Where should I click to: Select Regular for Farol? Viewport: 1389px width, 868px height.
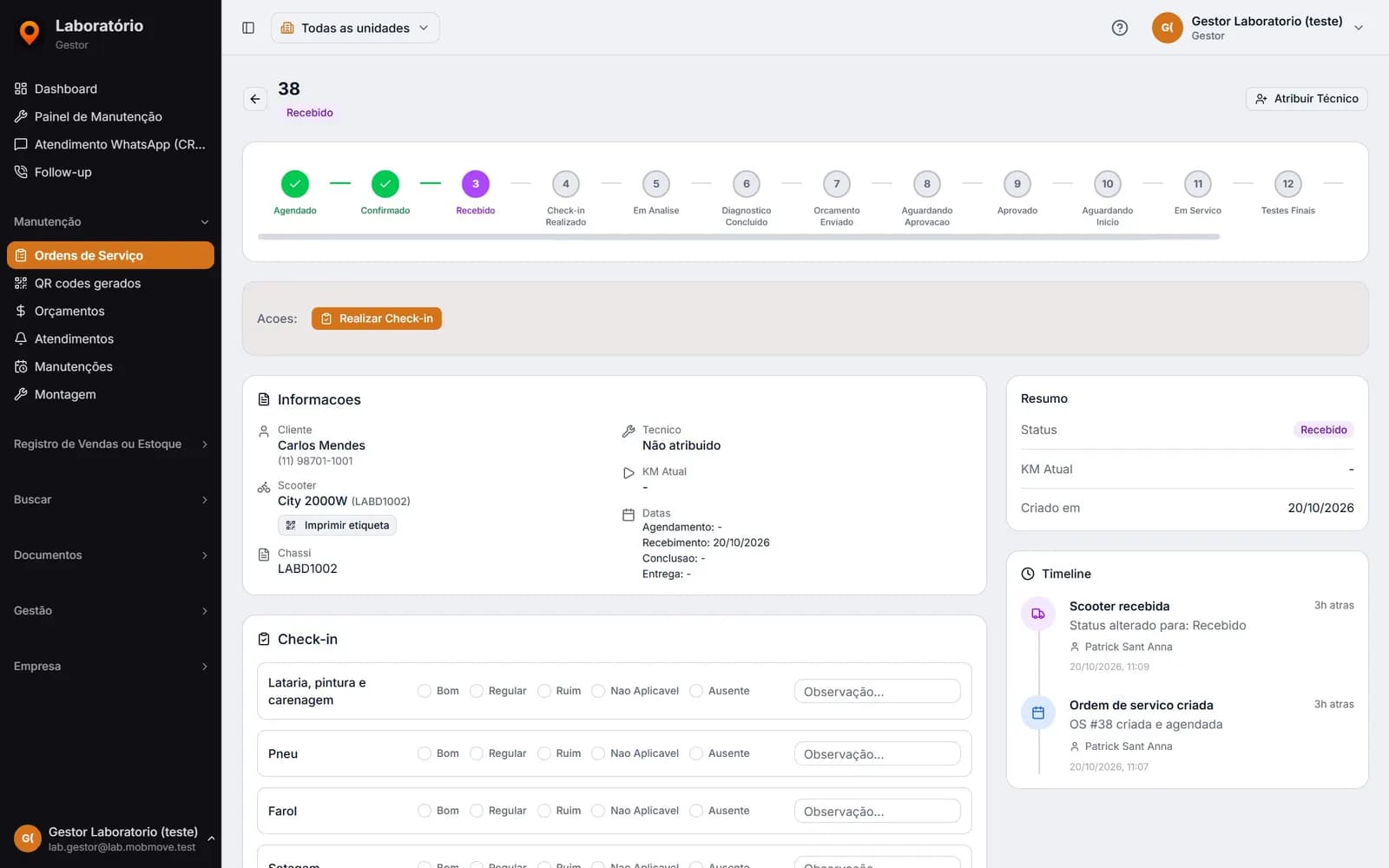pos(477,811)
